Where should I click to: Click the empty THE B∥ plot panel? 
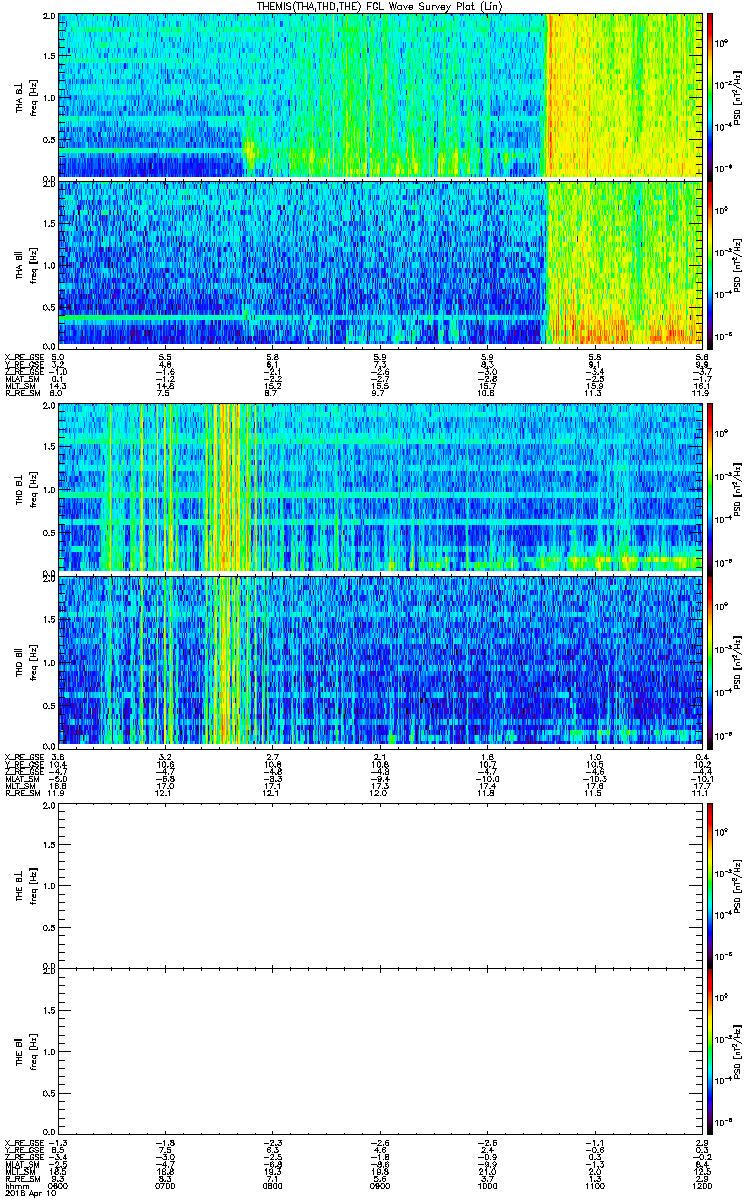pos(380,1050)
